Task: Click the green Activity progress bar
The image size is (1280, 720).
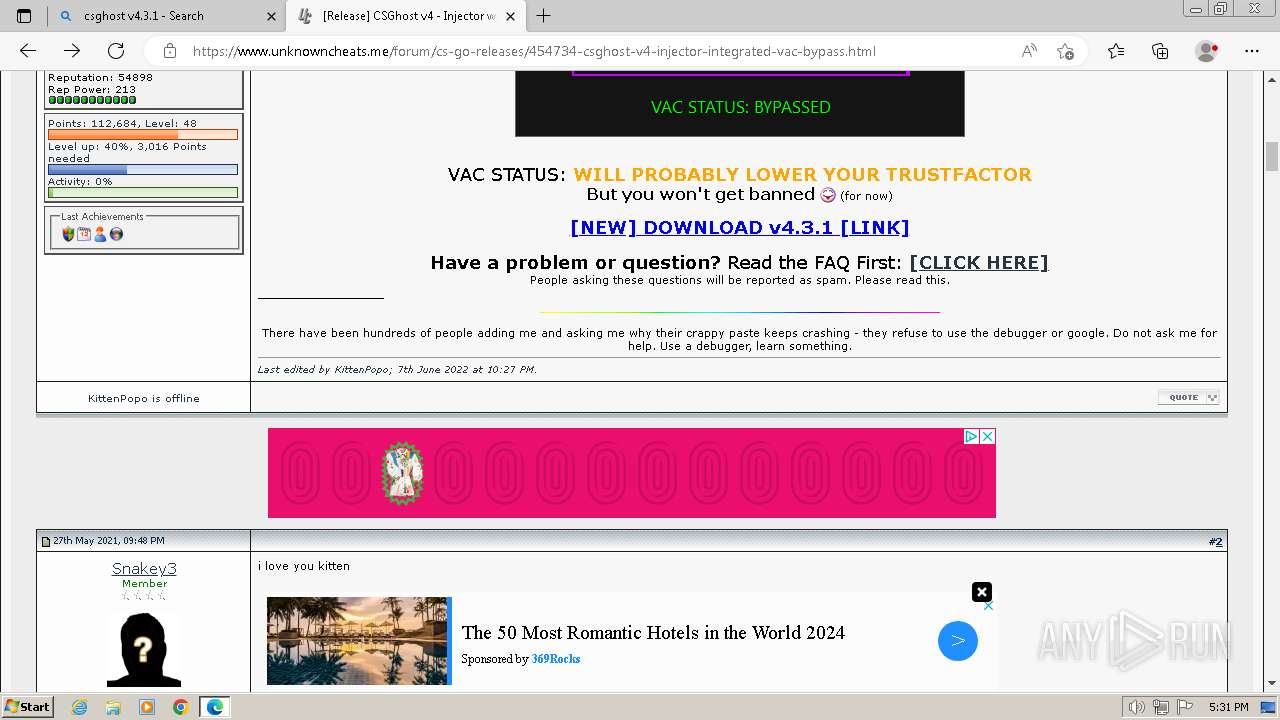Action: (x=143, y=192)
